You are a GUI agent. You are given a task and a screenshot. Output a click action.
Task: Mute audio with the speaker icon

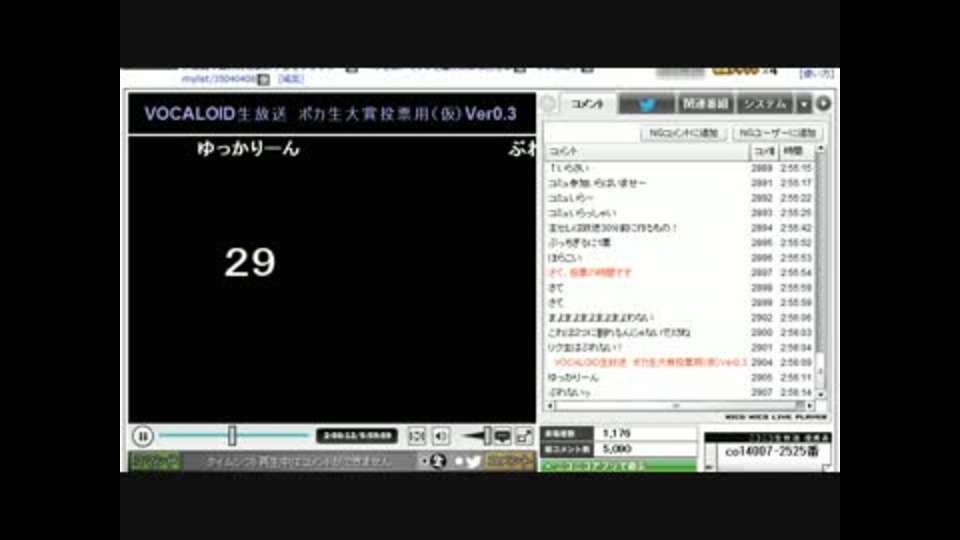point(441,436)
